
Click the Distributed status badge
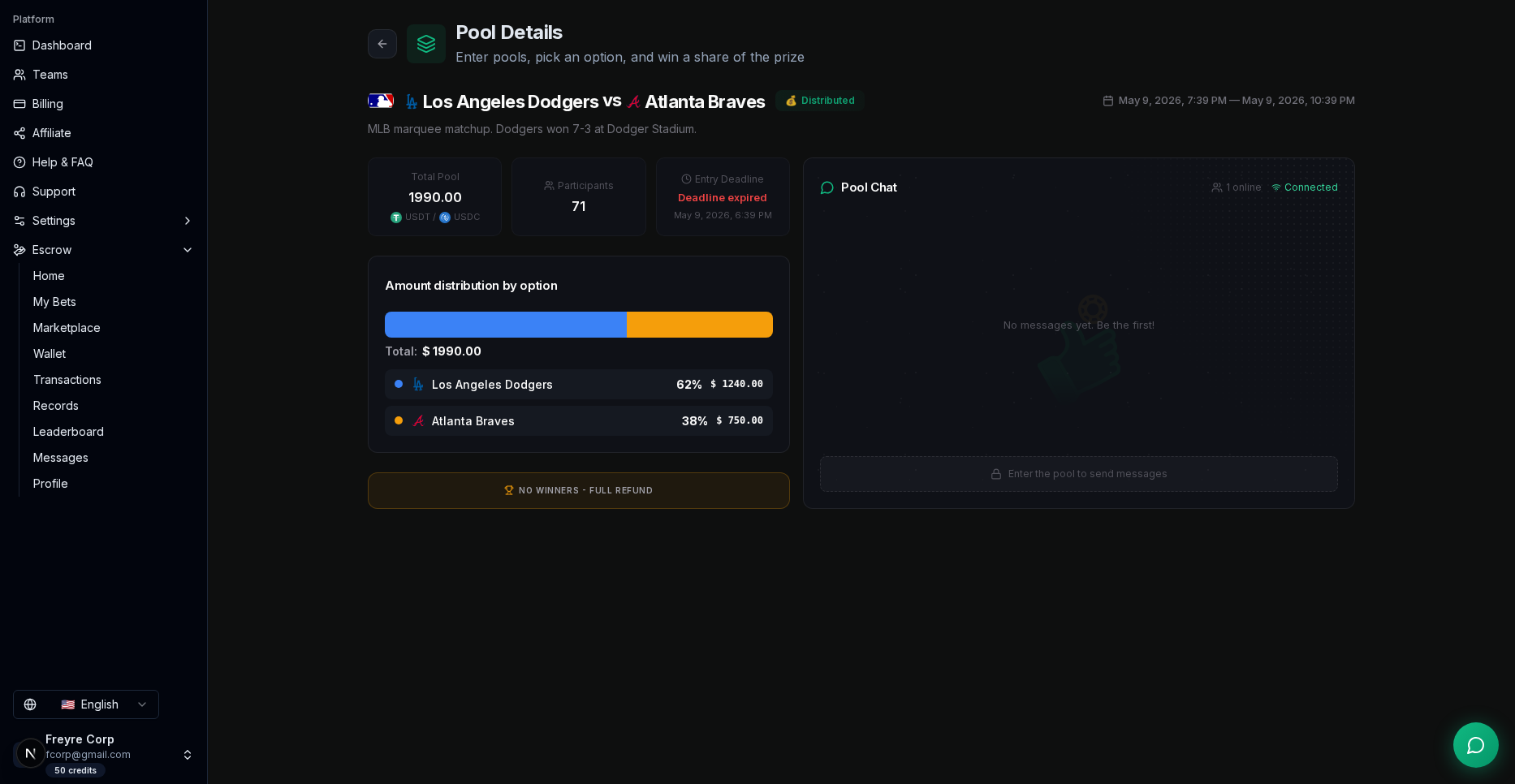click(820, 101)
